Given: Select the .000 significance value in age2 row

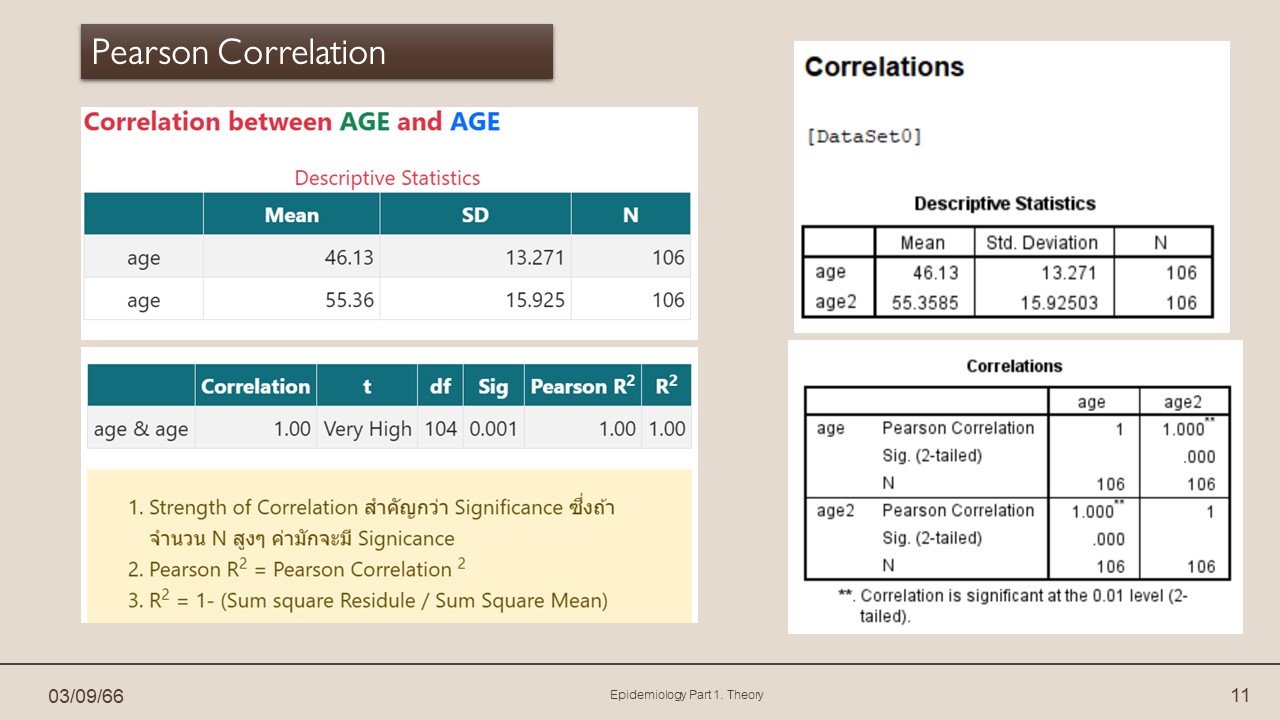Looking at the screenshot, I should pos(1107,539).
